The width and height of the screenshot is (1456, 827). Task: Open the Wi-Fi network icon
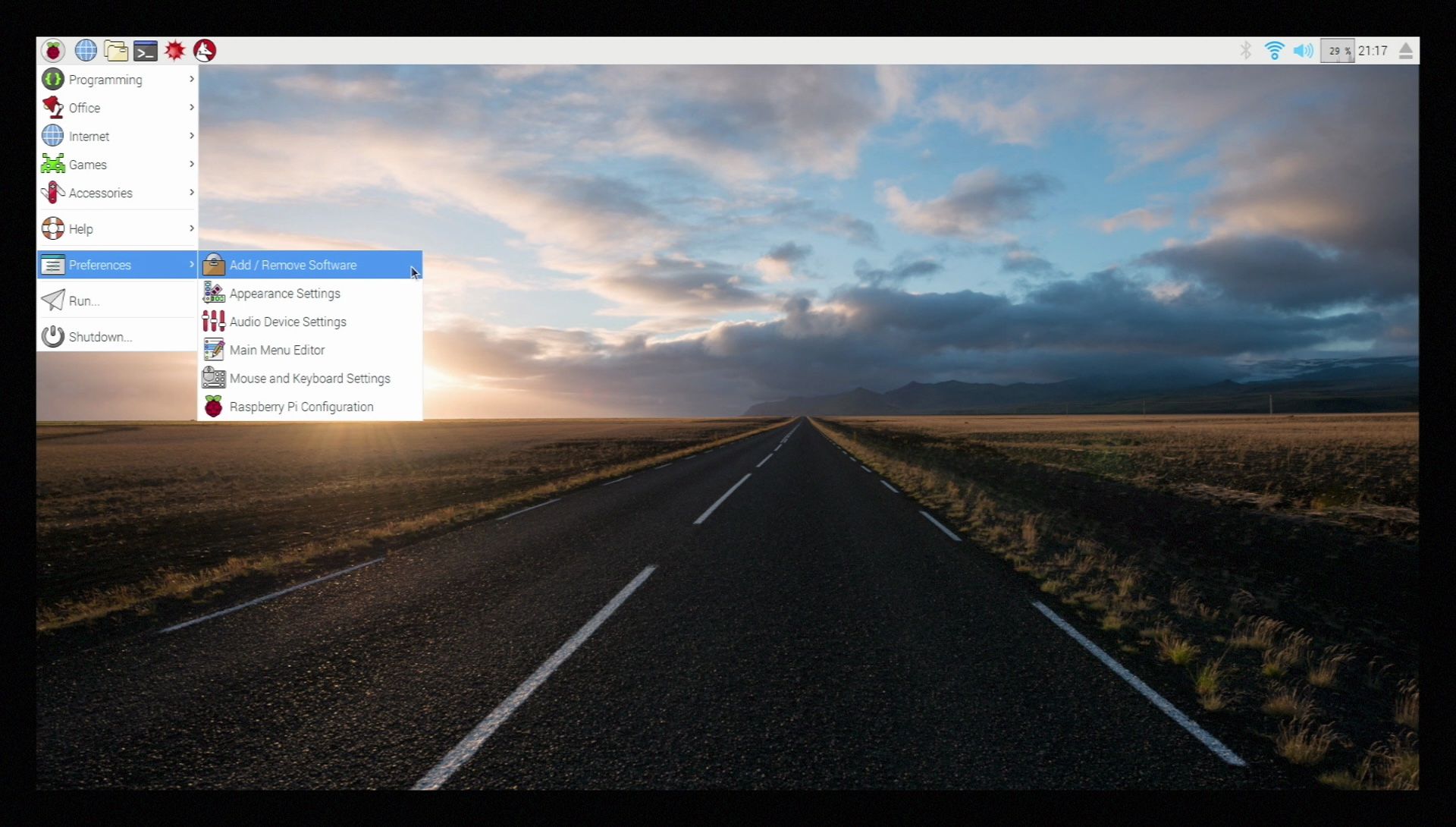click(x=1274, y=51)
